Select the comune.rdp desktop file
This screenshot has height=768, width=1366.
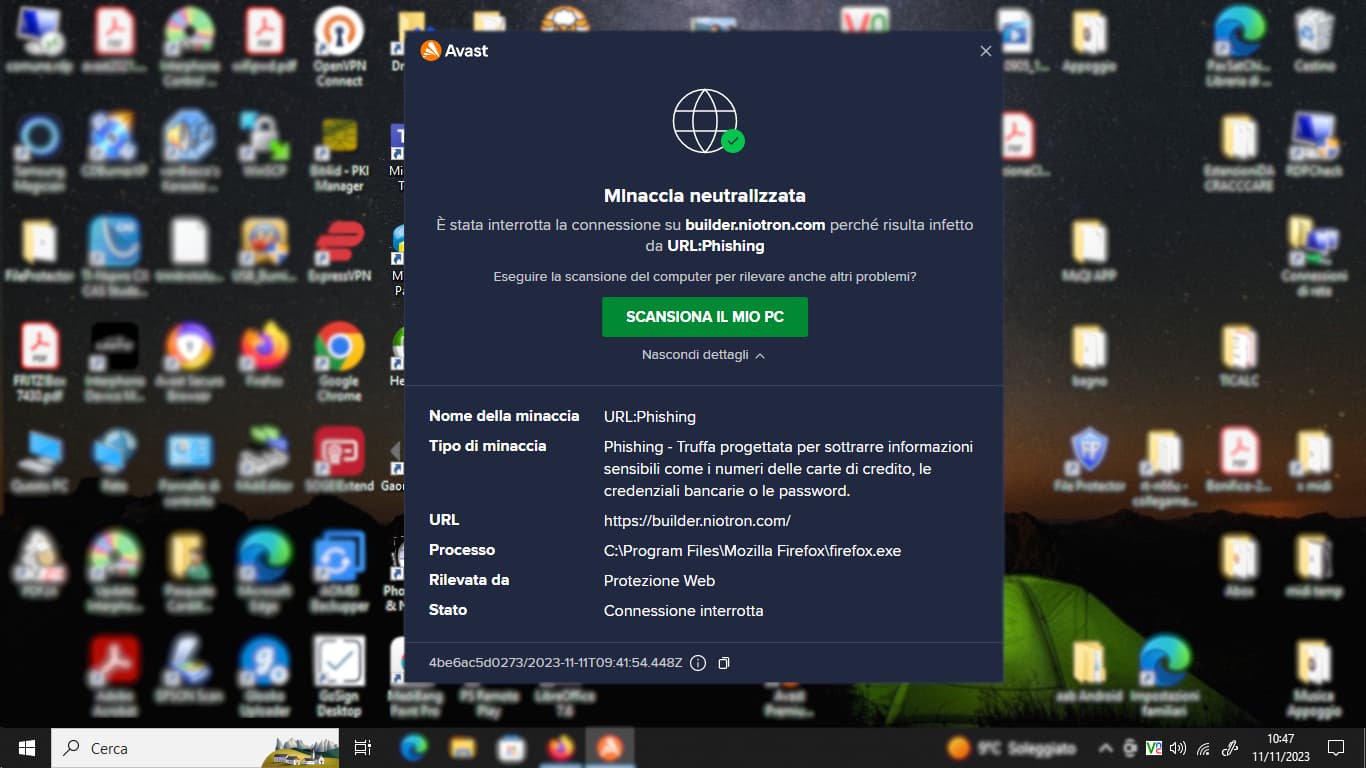coord(40,40)
